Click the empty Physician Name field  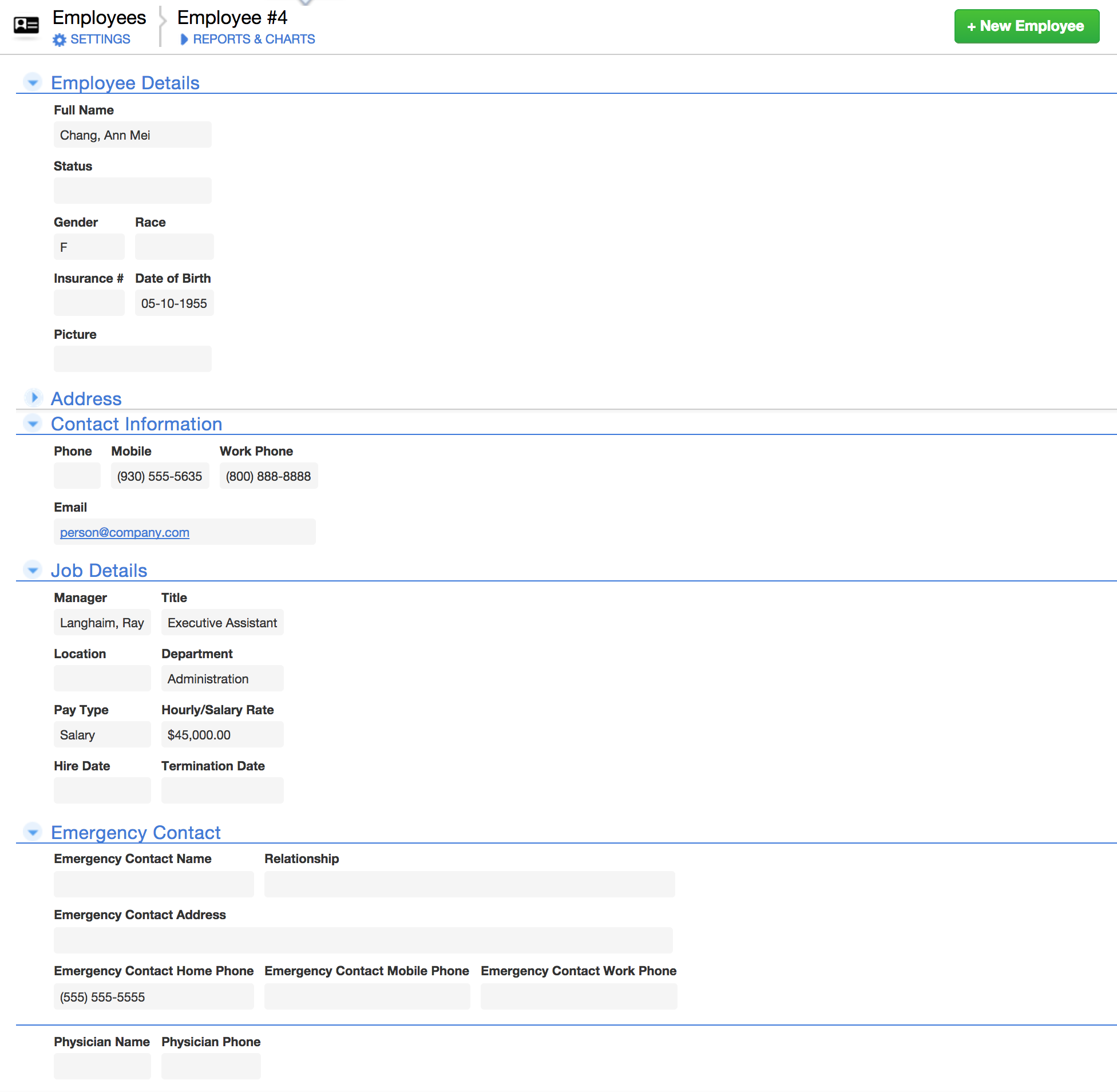(102, 1066)
